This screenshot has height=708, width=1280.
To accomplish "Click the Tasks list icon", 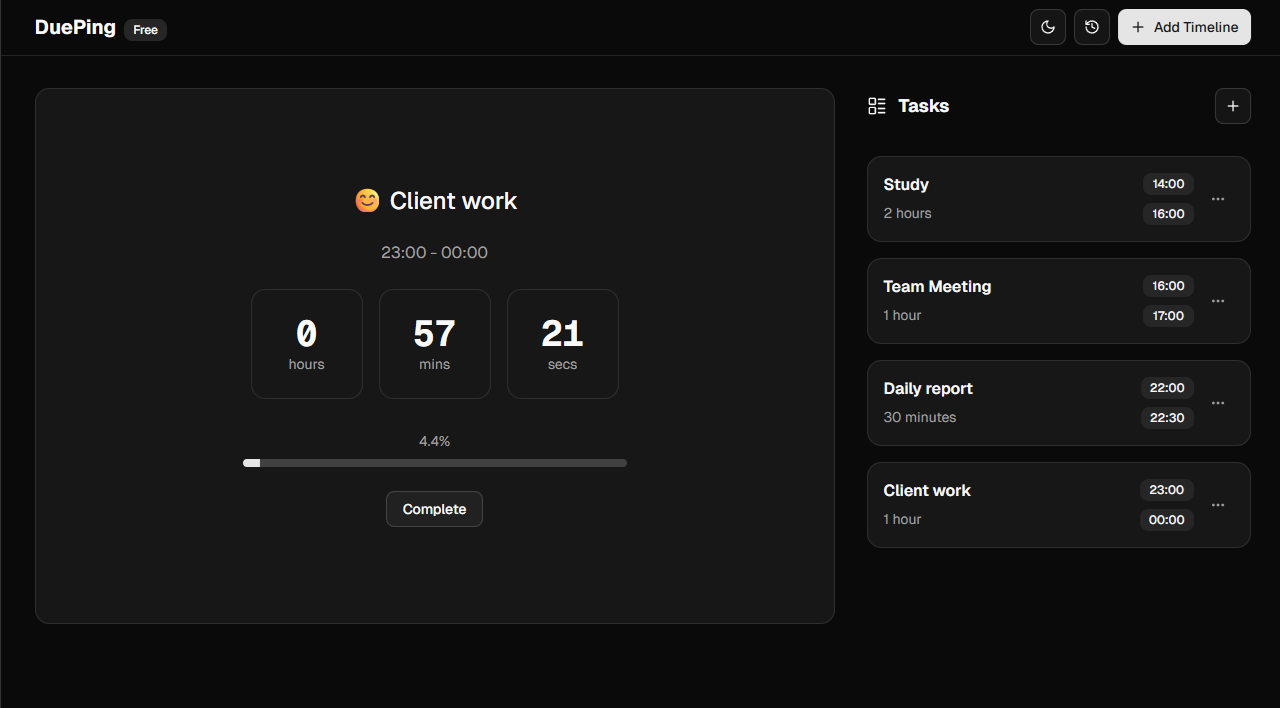I will click(877, 106).
